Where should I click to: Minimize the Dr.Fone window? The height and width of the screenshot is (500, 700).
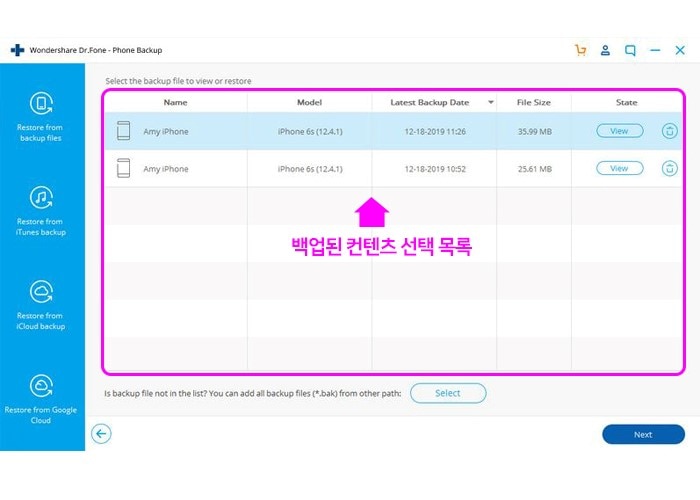point(655,50)
